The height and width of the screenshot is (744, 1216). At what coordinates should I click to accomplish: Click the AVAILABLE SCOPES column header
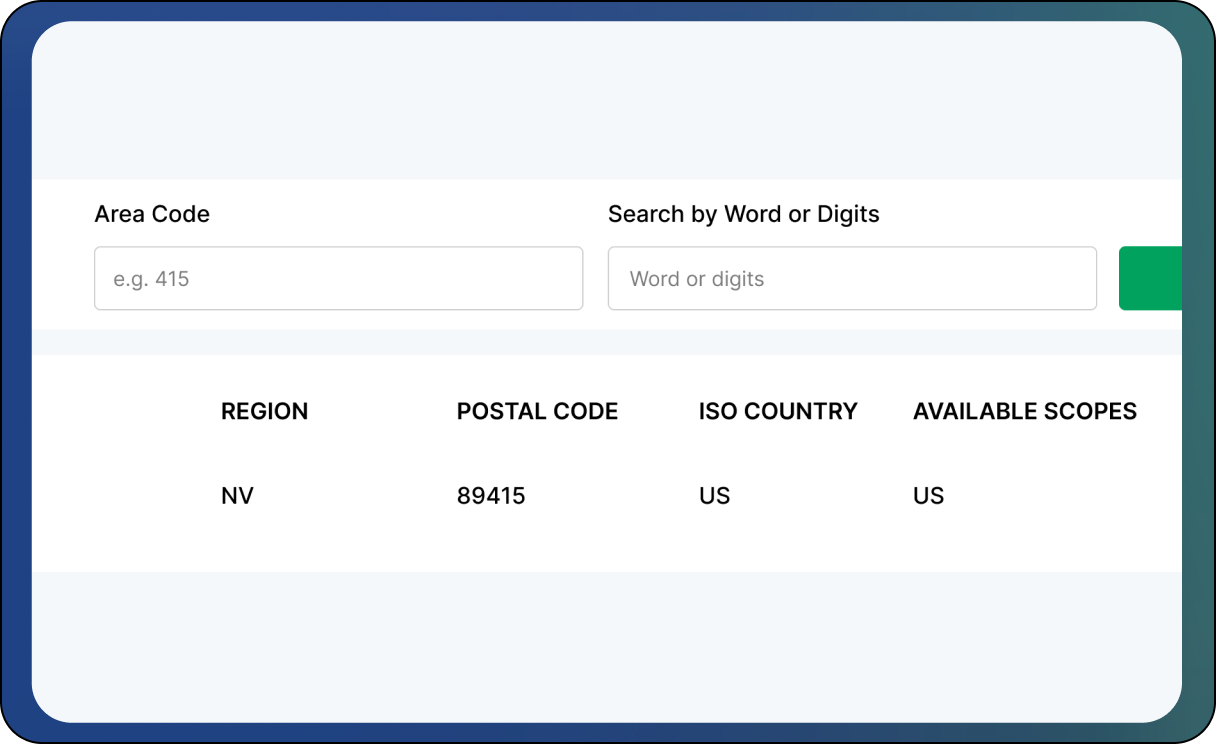pyautogui.click(x=1024, y=411)
